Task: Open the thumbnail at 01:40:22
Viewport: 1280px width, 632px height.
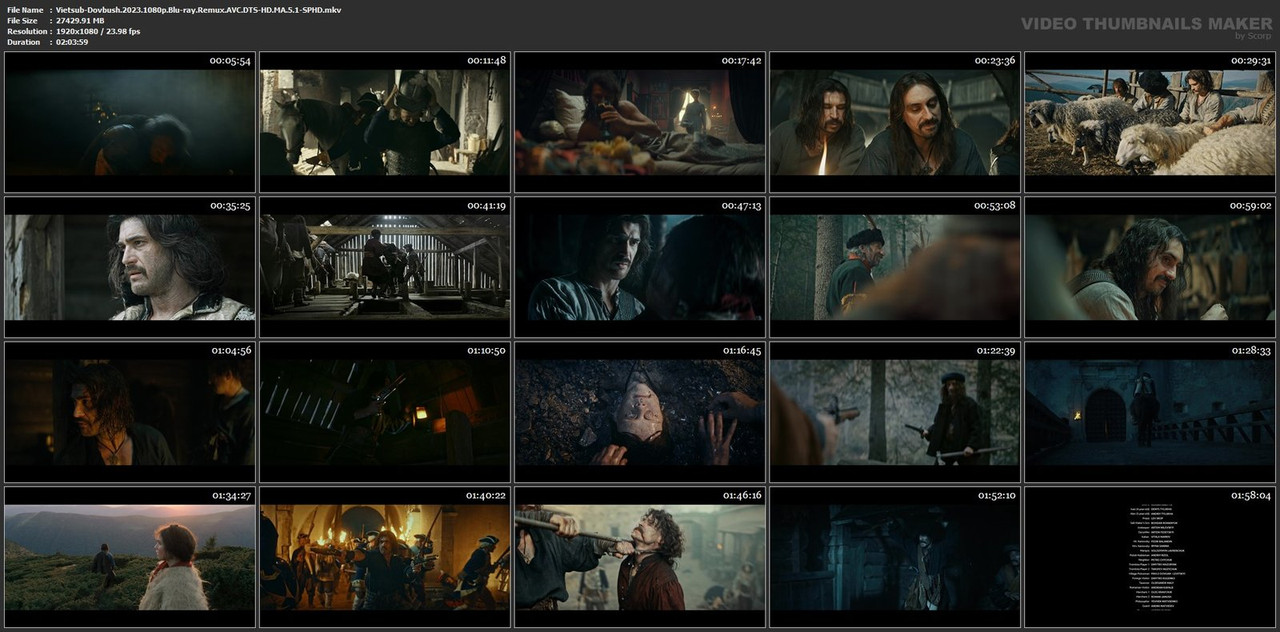Action: (x=385, y=557)
